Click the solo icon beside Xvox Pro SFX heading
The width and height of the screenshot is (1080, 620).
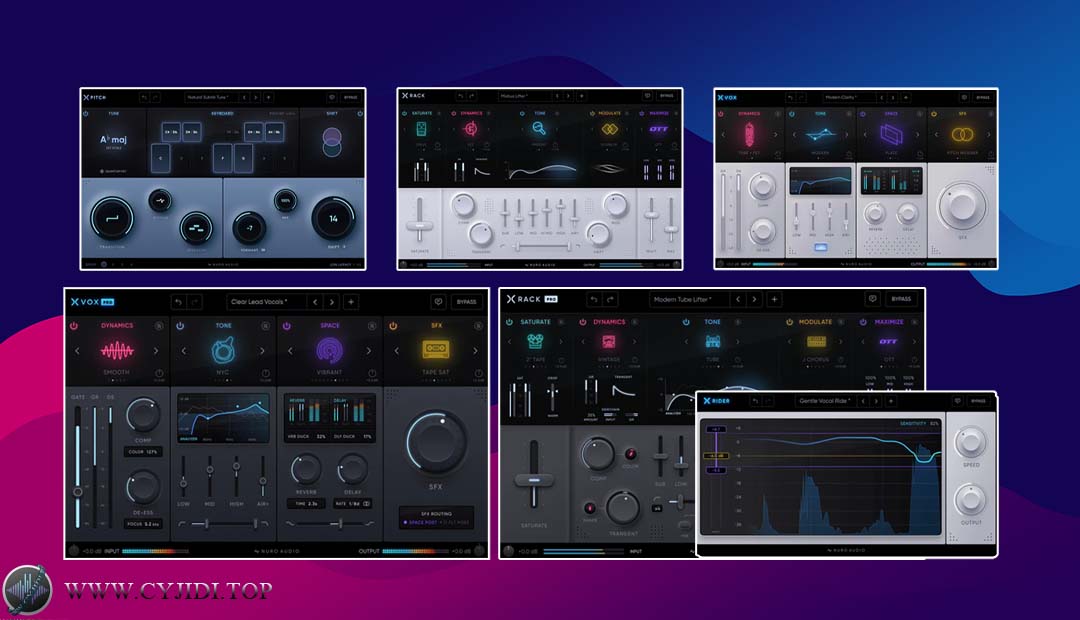click(479, 325)
